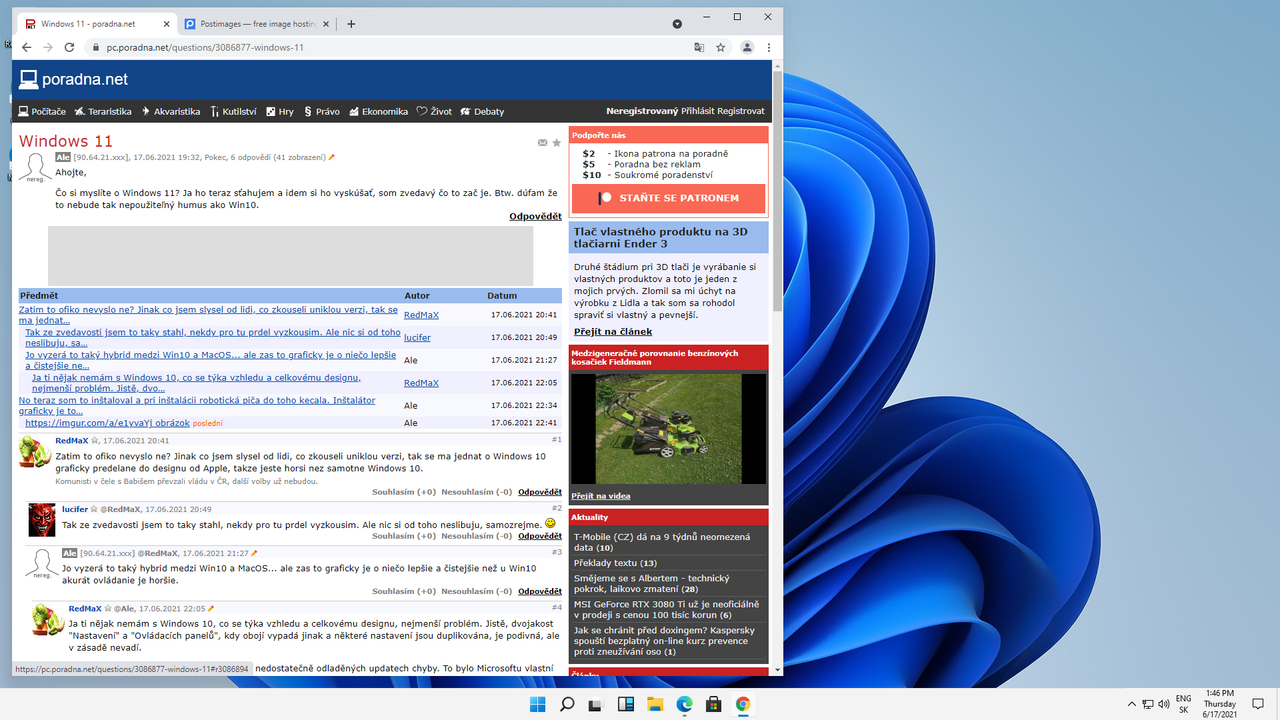Image resolution: width=1280 pixels, height=720 pixels.
Task: Open thread row 'Jo vyzerá to taký hybrid'
Action: 213,360
